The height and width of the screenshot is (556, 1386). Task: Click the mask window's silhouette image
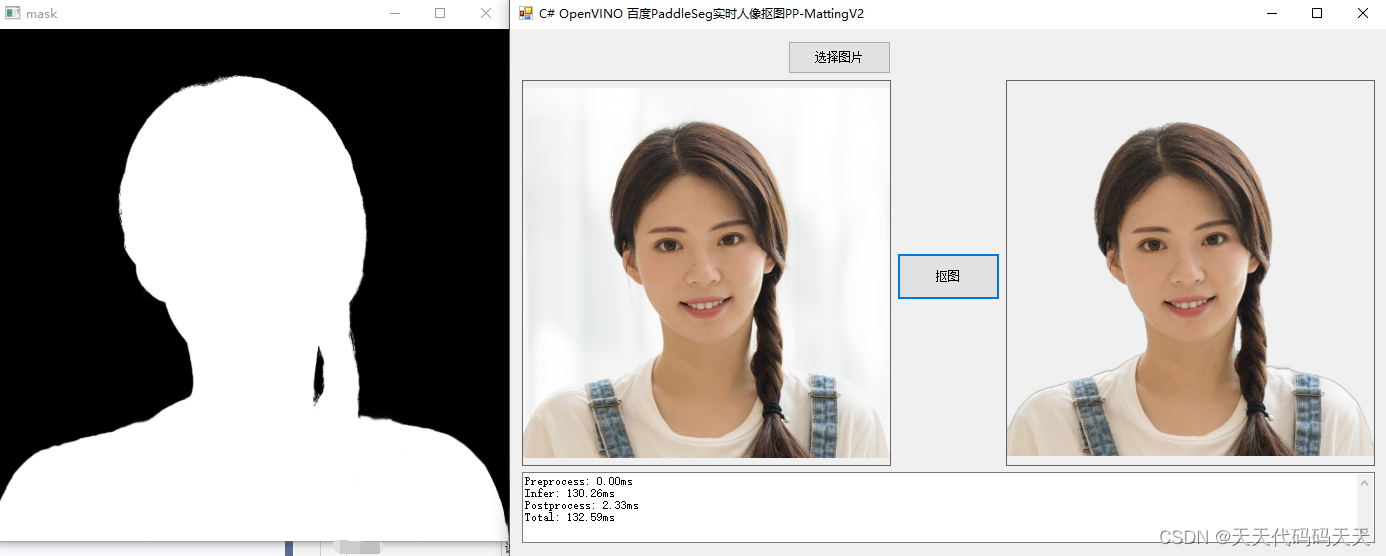254,285
